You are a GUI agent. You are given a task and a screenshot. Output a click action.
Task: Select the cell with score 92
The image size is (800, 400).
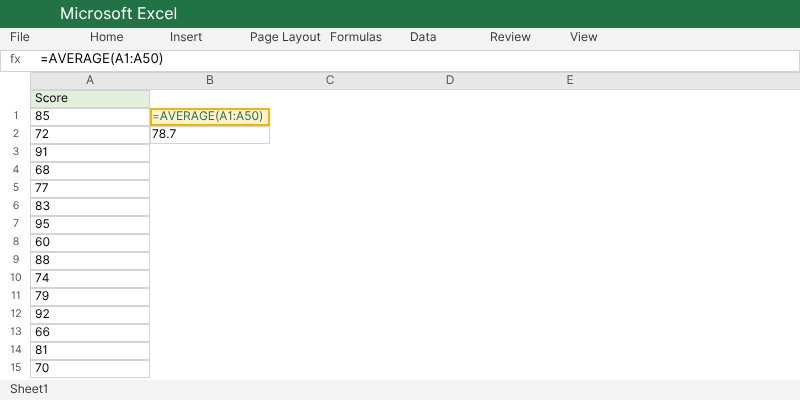90,315
